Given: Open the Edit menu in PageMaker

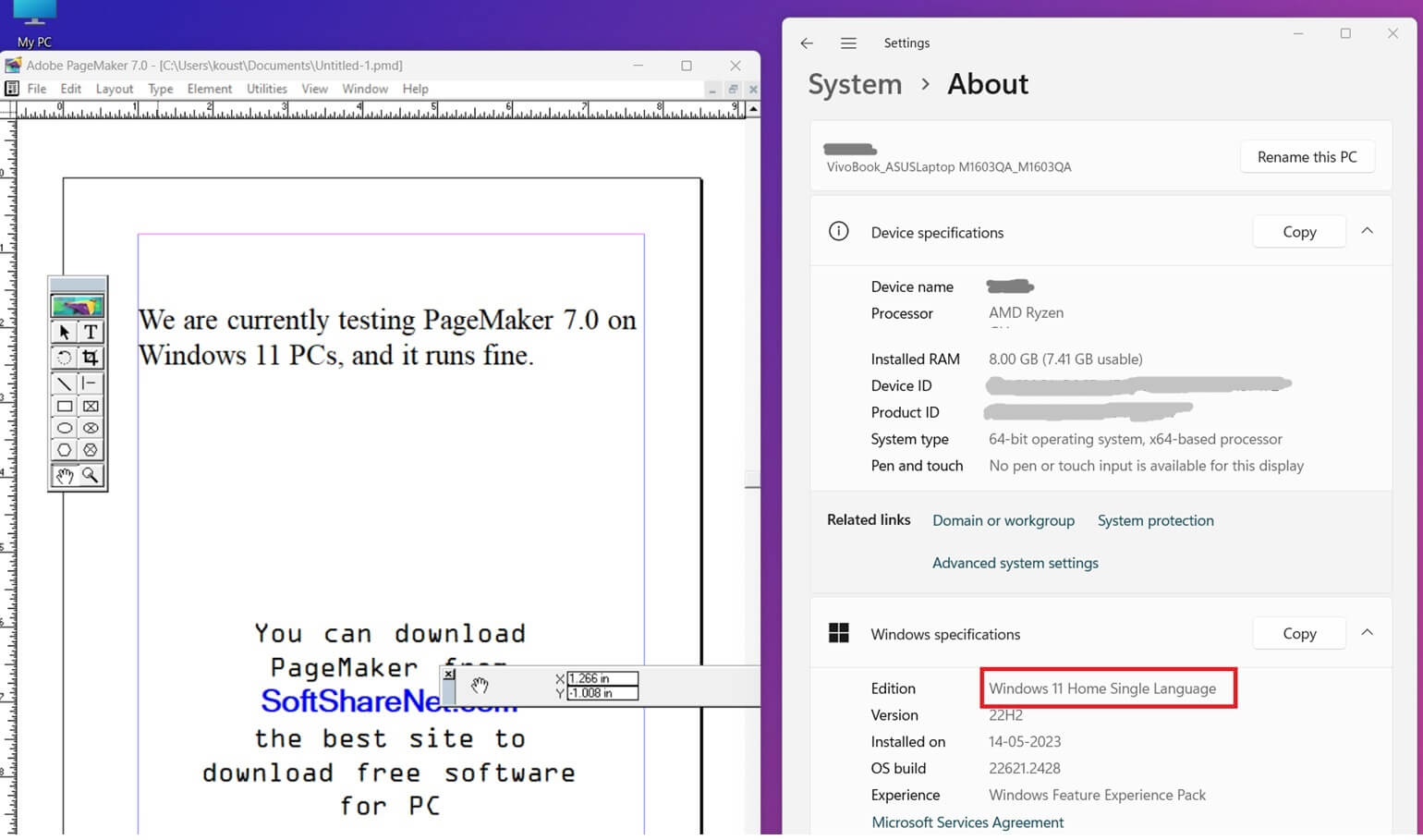Looking at the screenshot, I should [71, 89].
